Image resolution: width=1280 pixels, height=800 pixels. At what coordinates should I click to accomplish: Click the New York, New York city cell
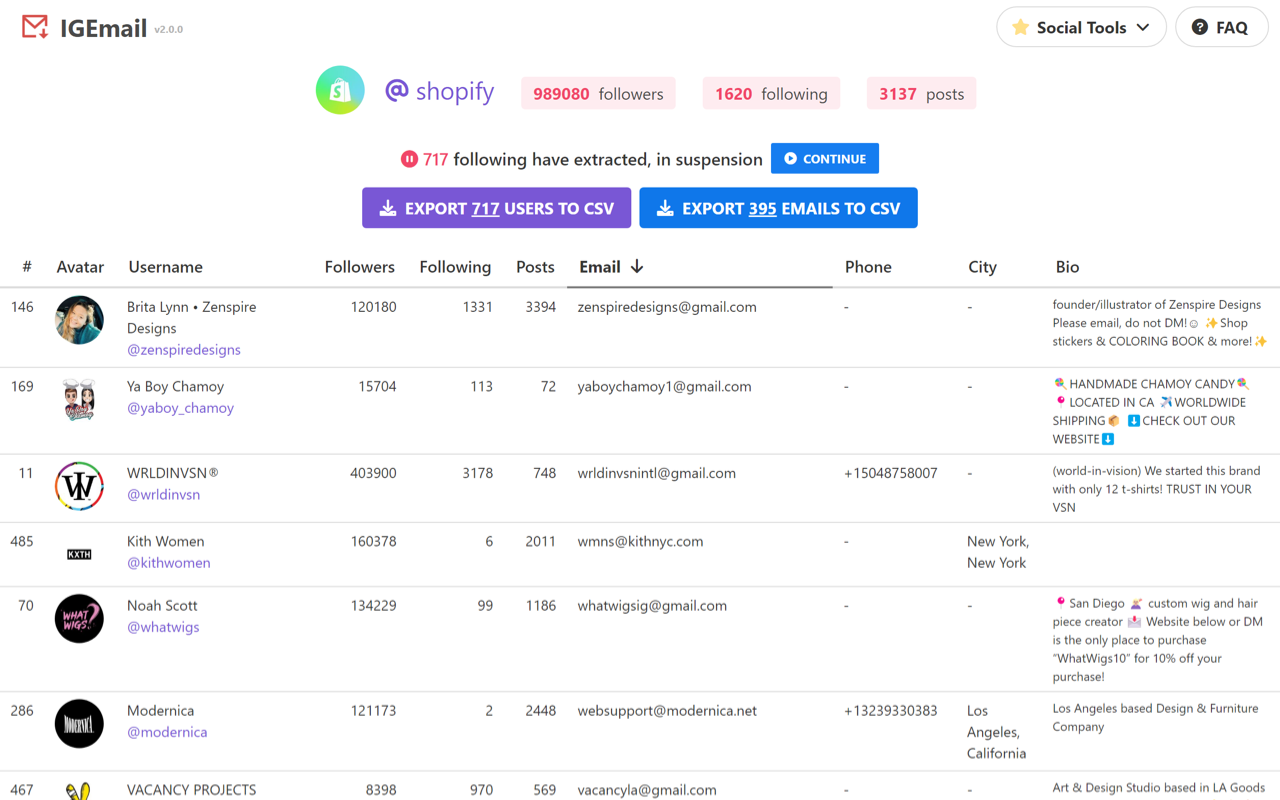click(998, 552)
